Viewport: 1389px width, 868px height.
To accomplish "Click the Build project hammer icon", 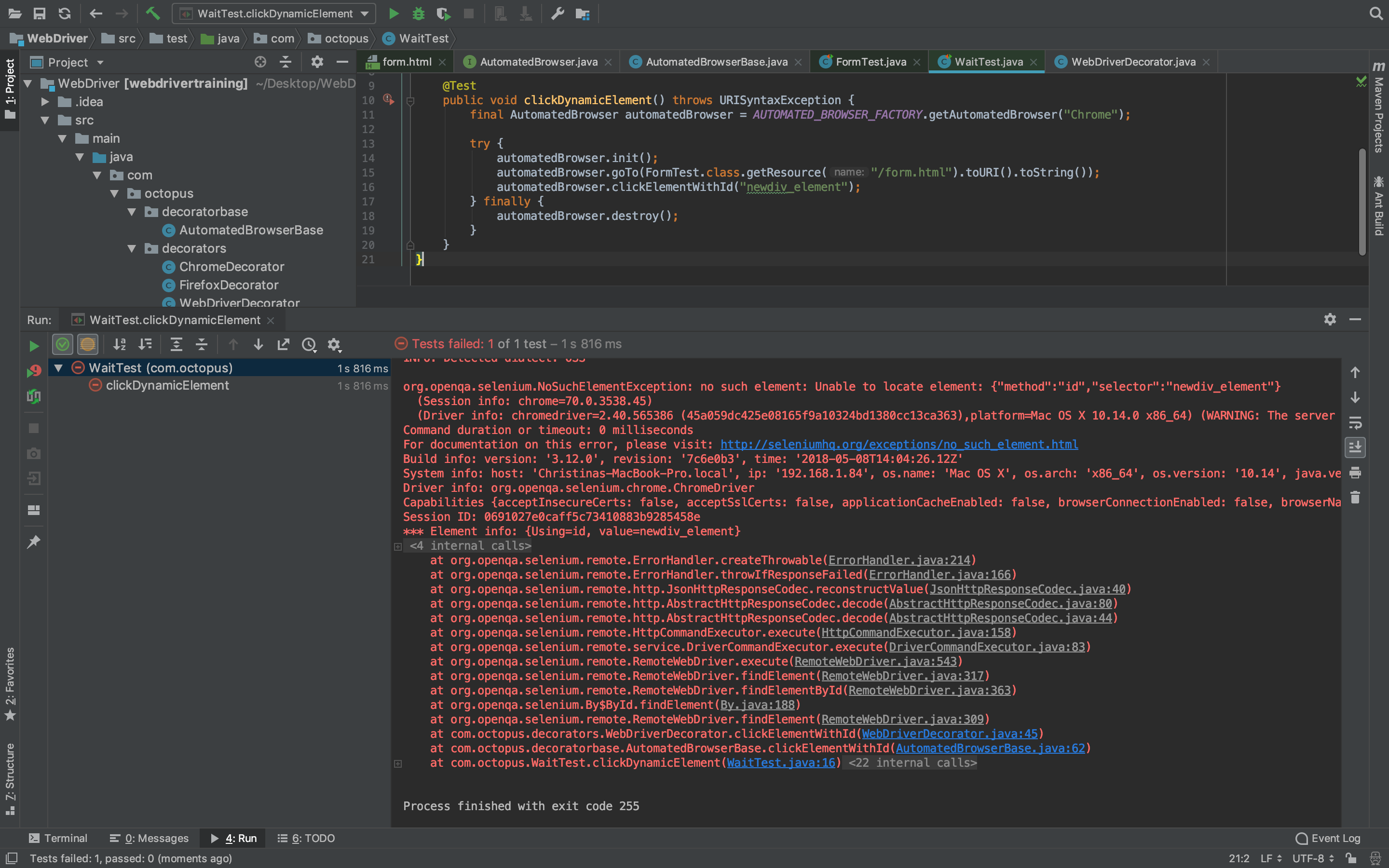I will point(153,13).
